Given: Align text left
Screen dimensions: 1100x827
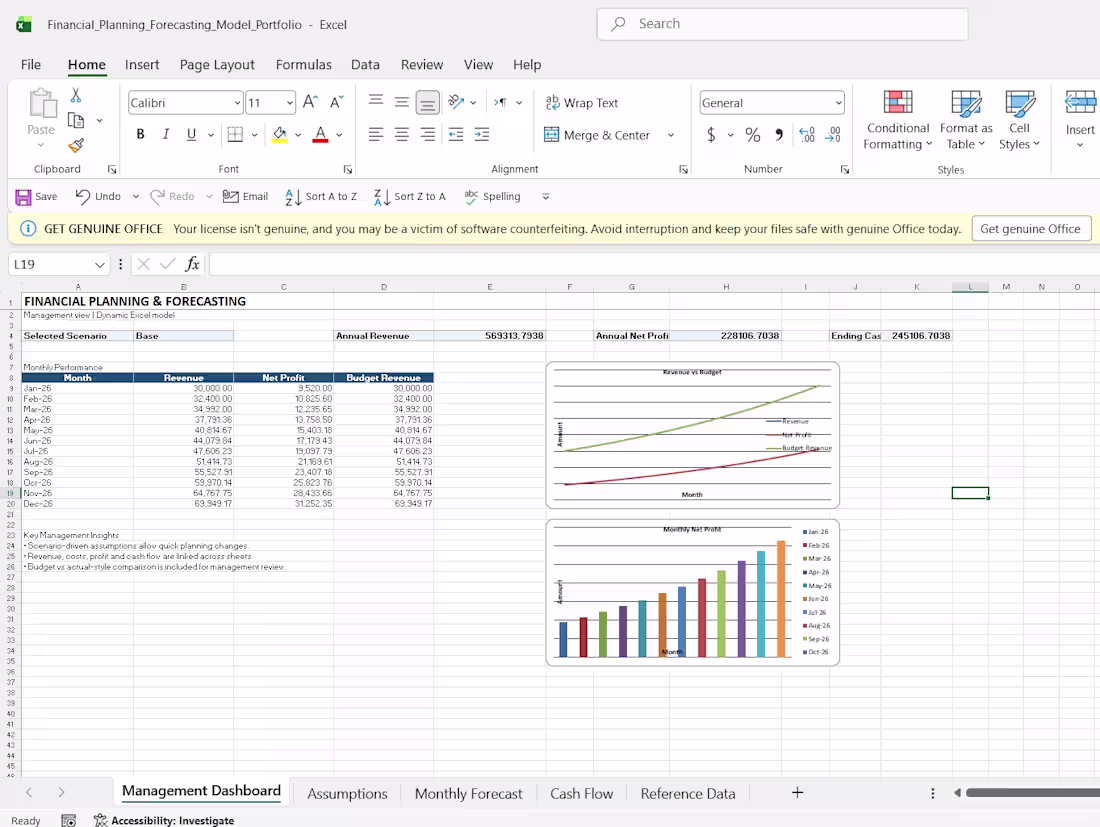Looking at the screenshot, I should tap(376, 134).
